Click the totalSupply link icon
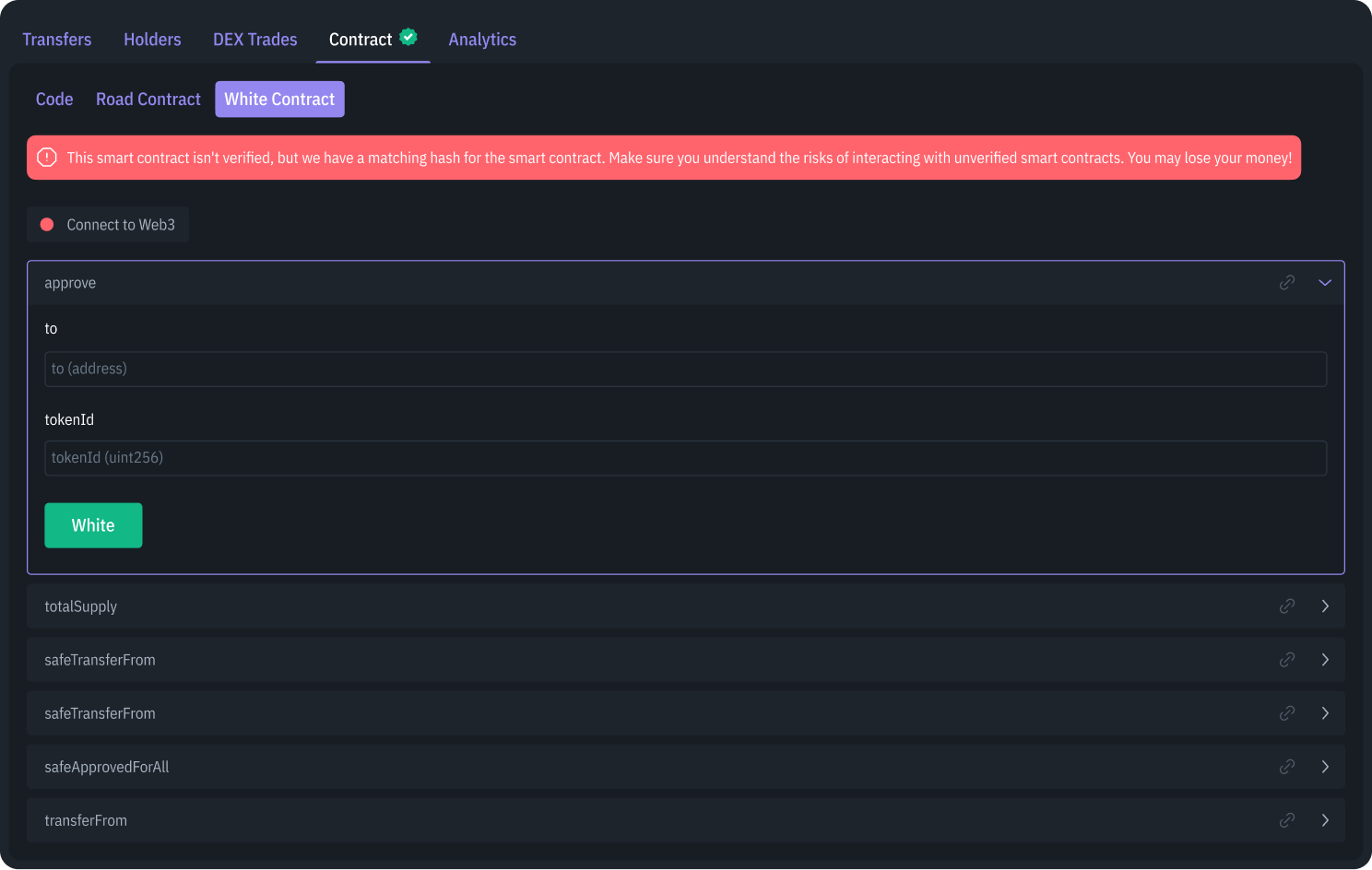 (1287, 606)
